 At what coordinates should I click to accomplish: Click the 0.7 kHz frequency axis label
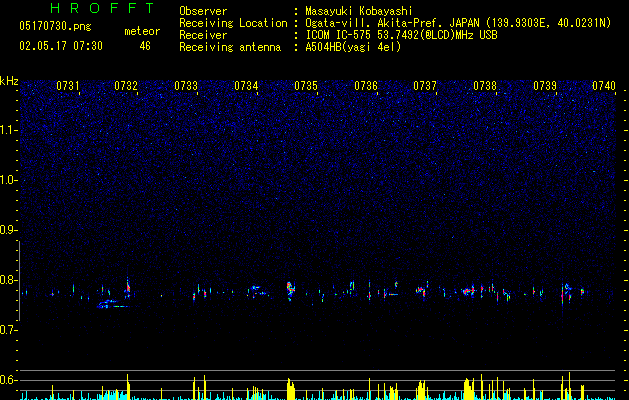coord(9,330)
